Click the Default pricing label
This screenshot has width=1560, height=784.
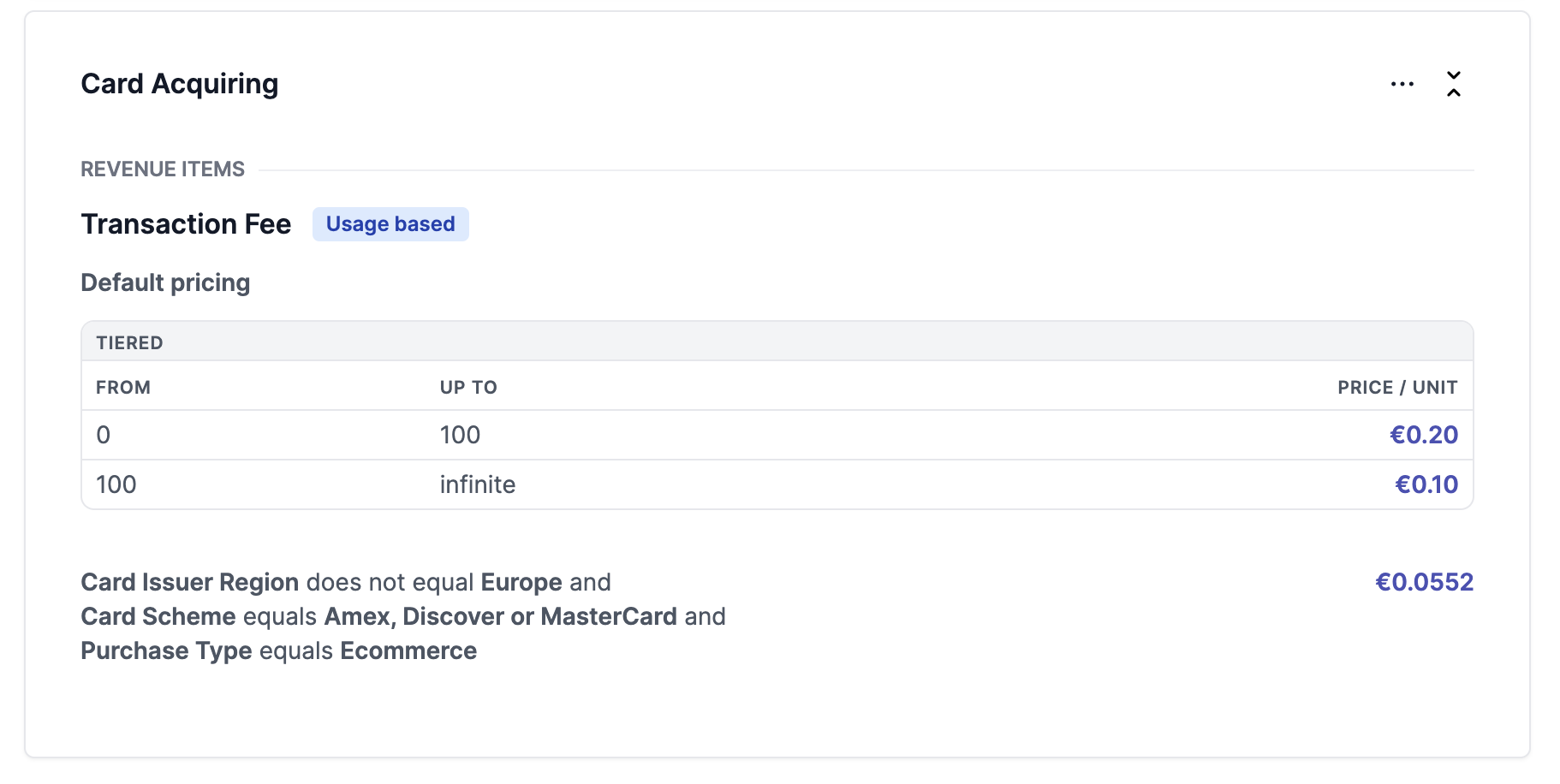tap(165, 282)
